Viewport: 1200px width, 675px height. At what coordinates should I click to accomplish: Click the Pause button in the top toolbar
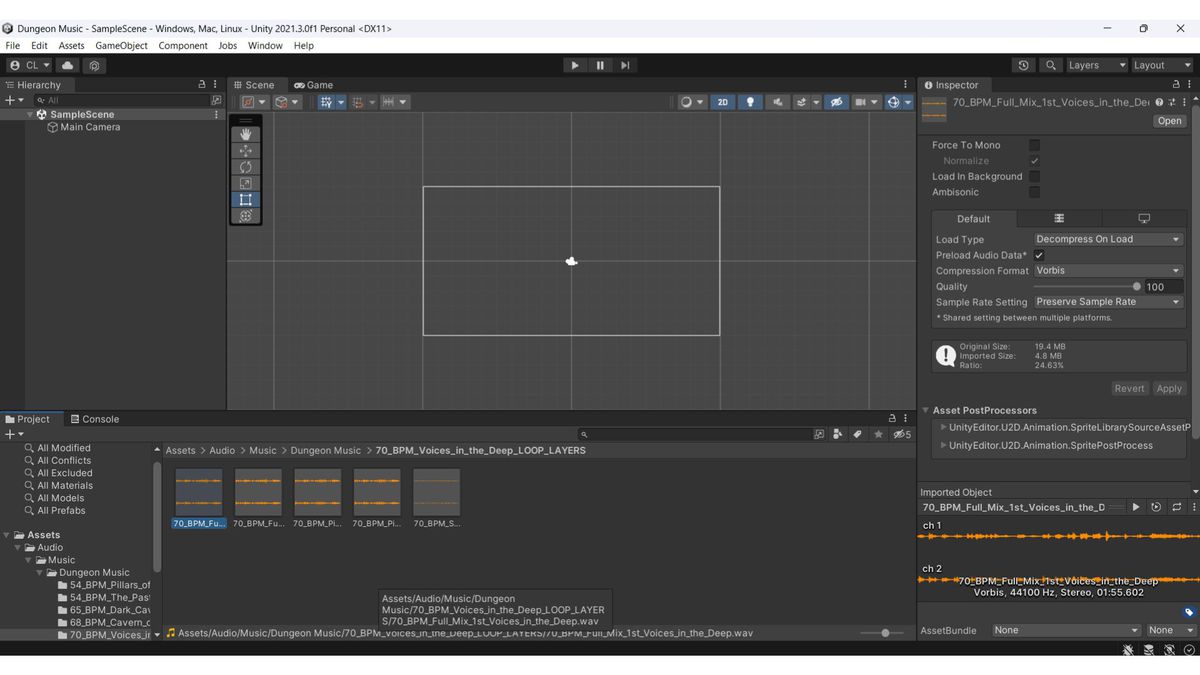coord(600,65)
